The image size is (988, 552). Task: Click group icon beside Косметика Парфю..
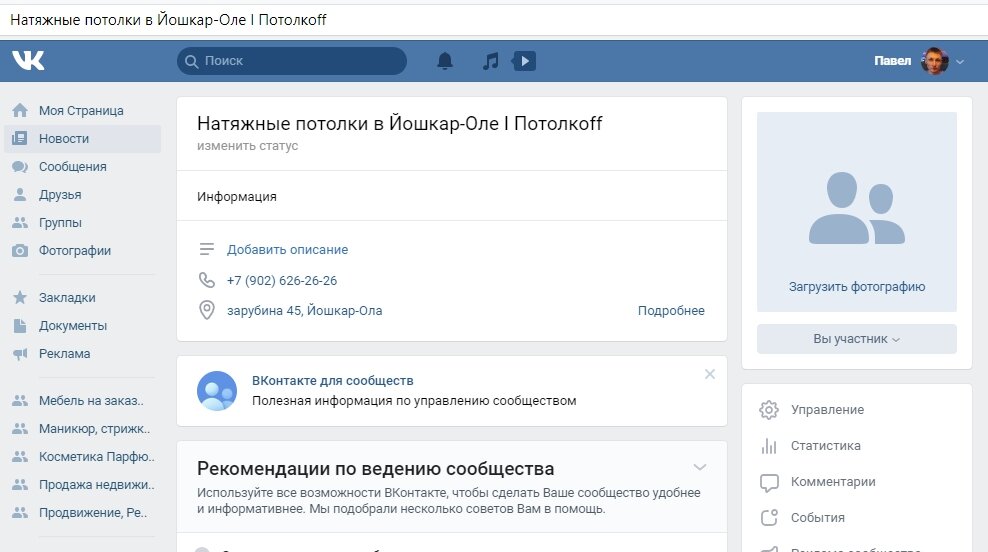point(20,457)
